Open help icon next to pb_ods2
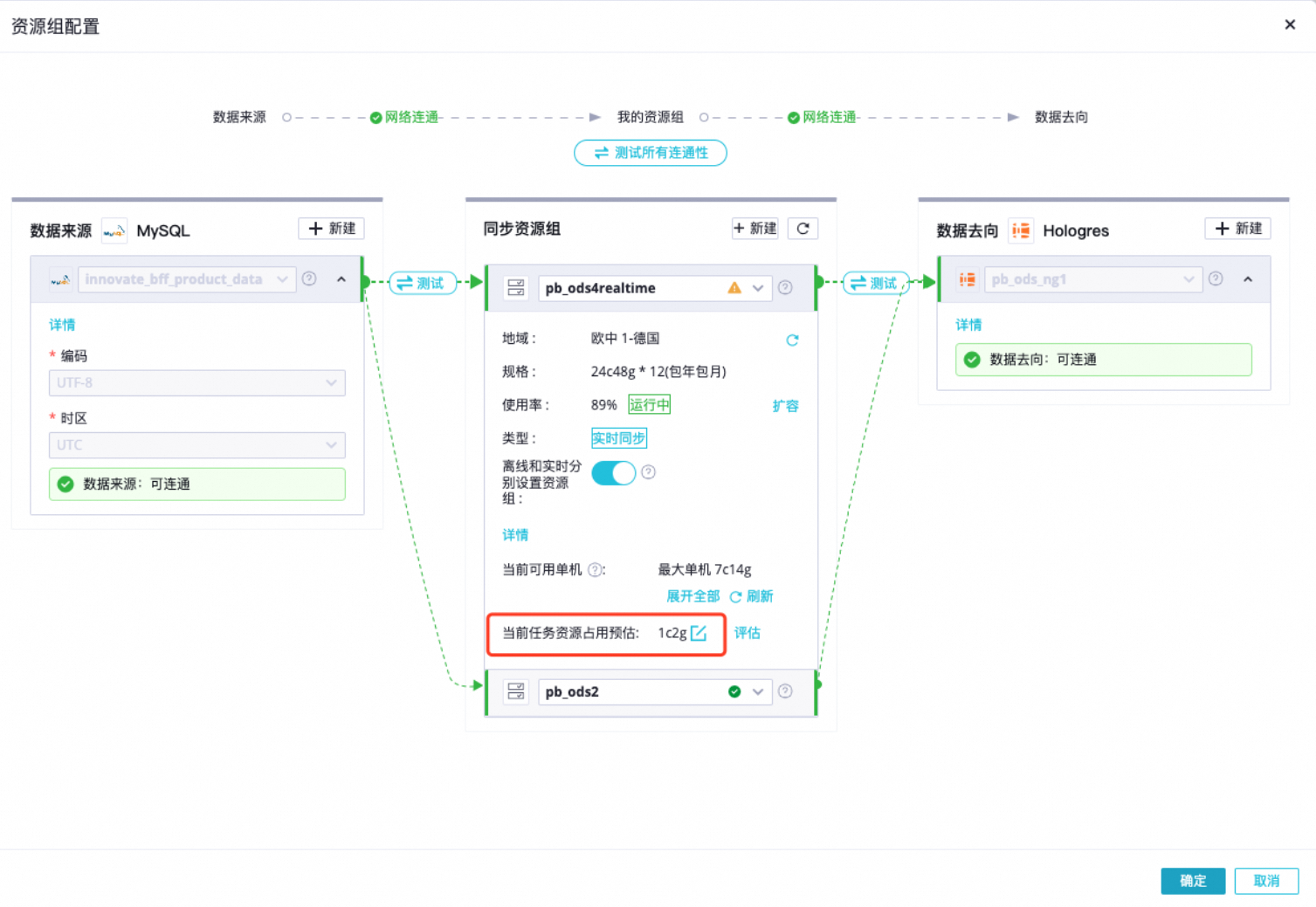Screen dimensions: 1316x907 coord(785,691)
